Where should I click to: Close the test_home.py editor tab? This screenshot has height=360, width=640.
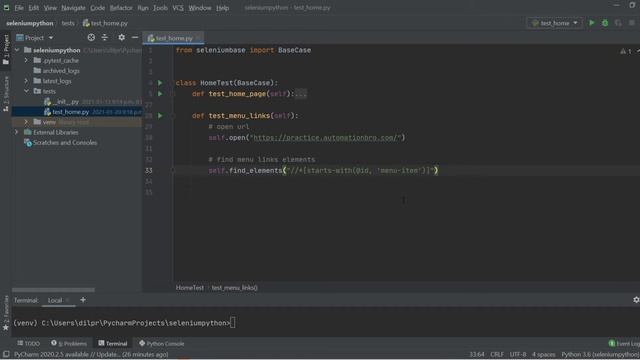pos(199,38)
